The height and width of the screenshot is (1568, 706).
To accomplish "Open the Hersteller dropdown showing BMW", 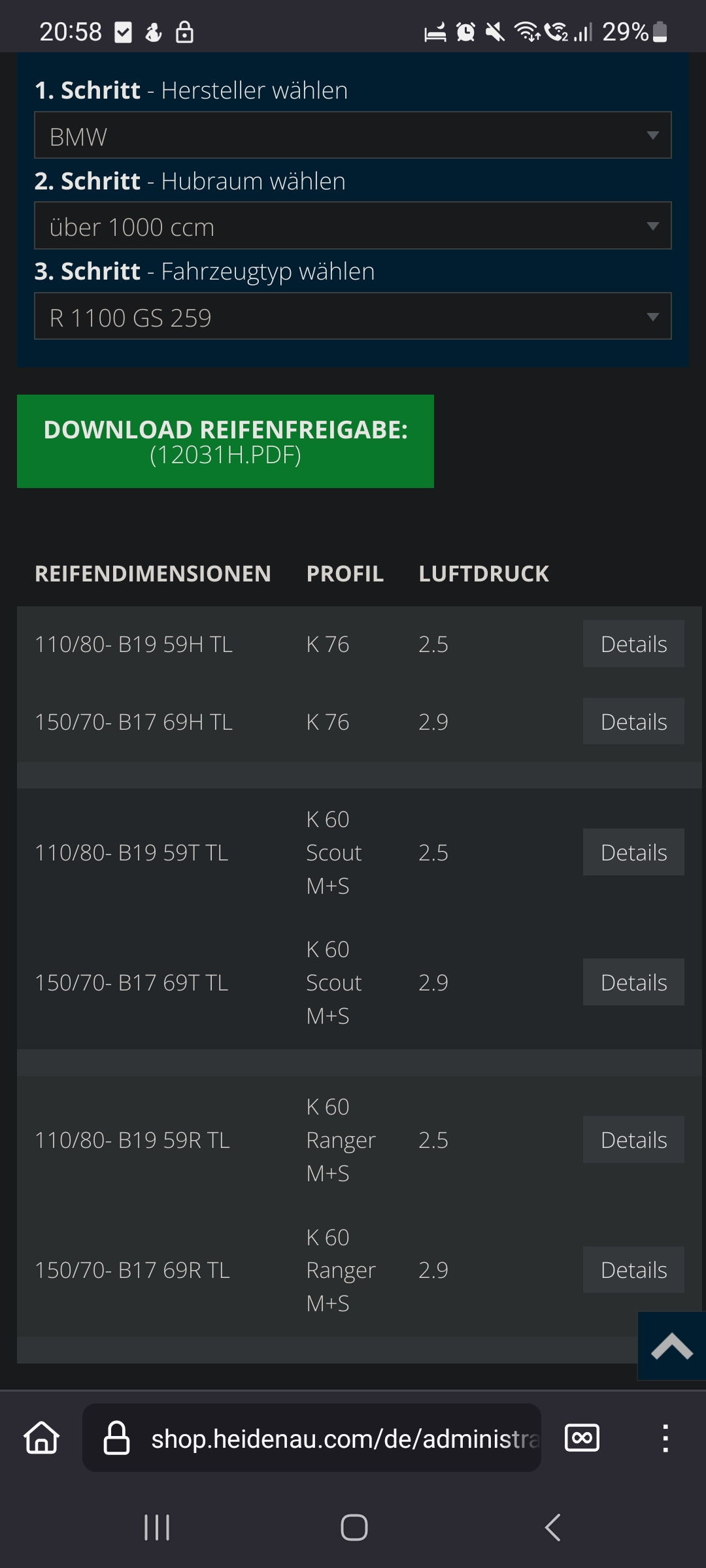I will coord(353,135).
